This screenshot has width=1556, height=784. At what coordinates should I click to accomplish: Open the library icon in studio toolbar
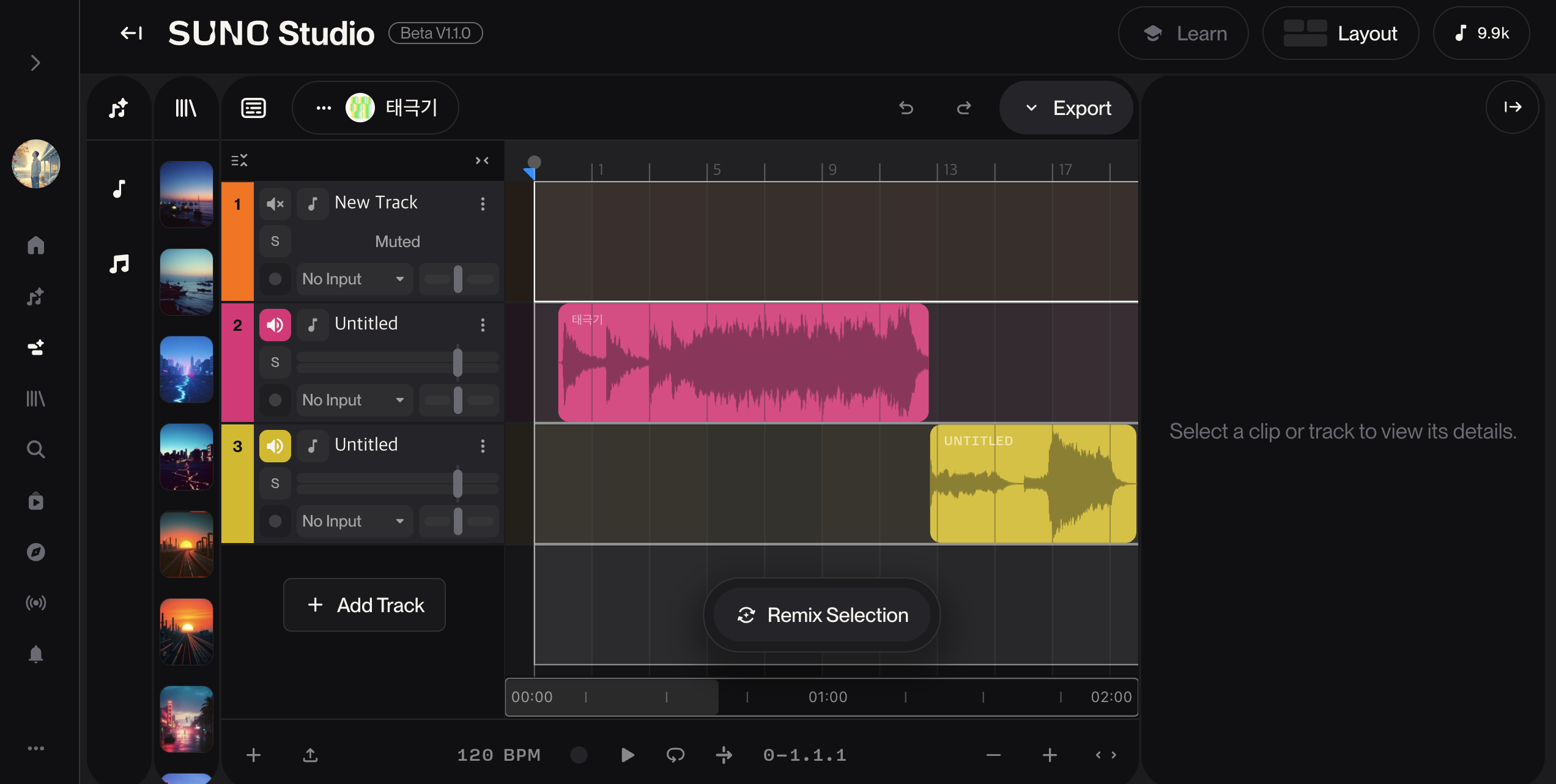tap(185, 108)
